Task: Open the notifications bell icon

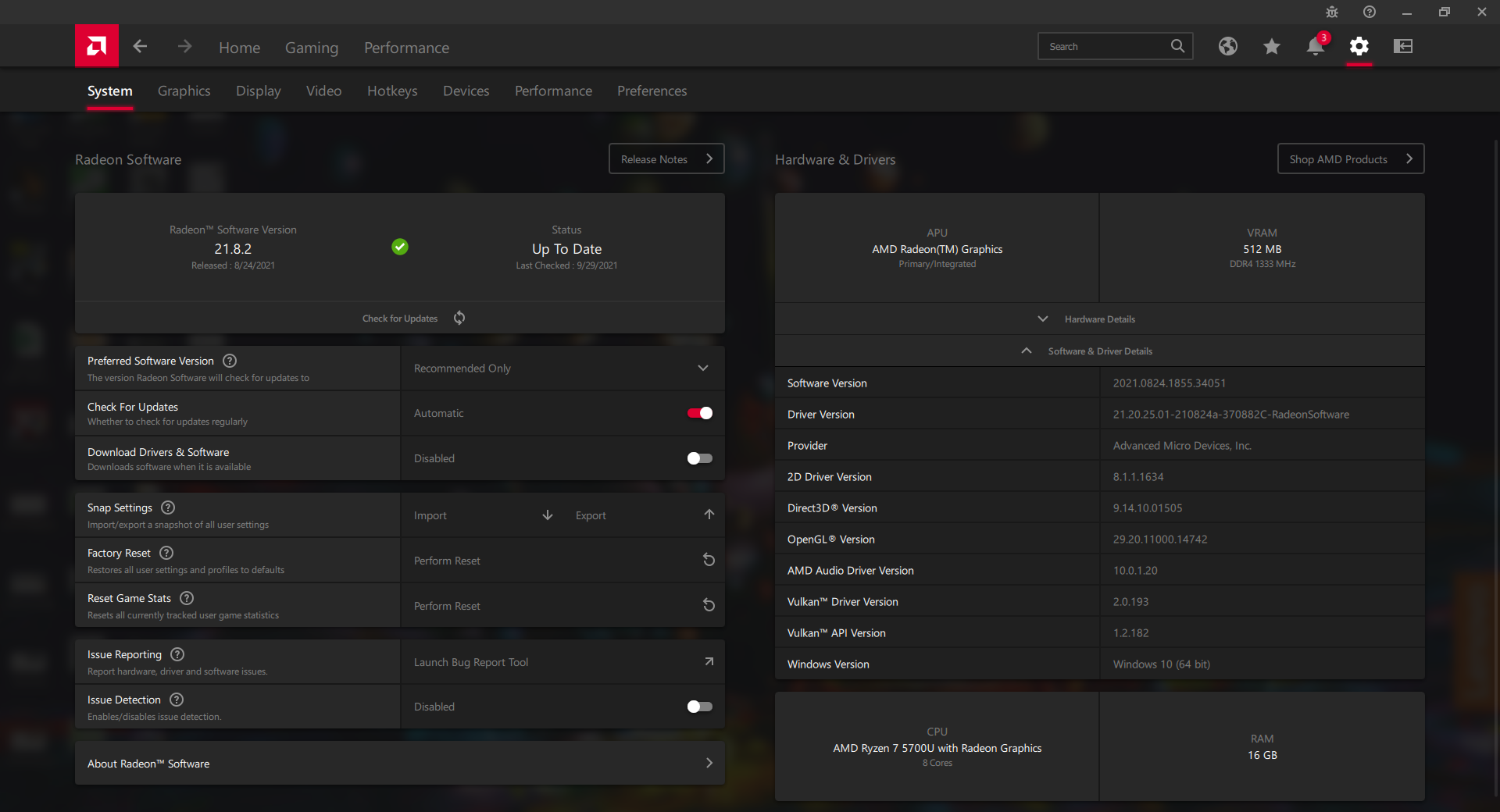Action: tap(1316, 45)
